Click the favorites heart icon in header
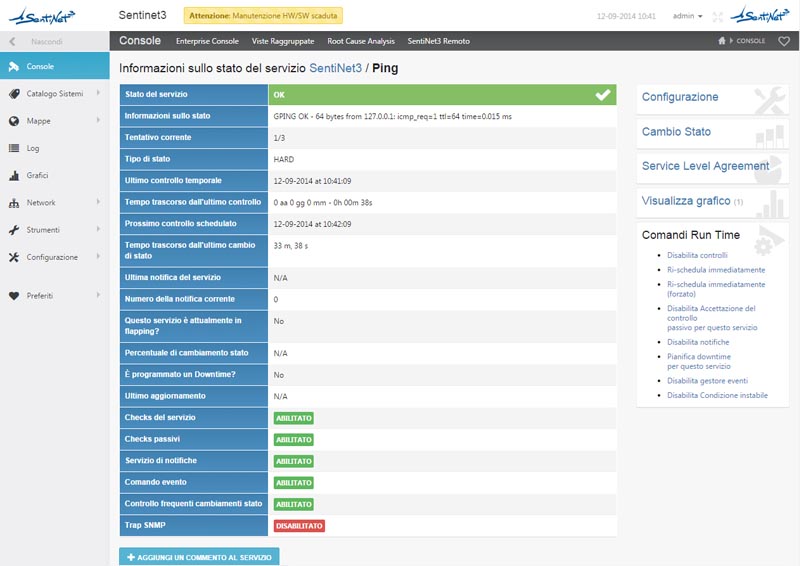800x566 pixels. (x=784, y=41)
